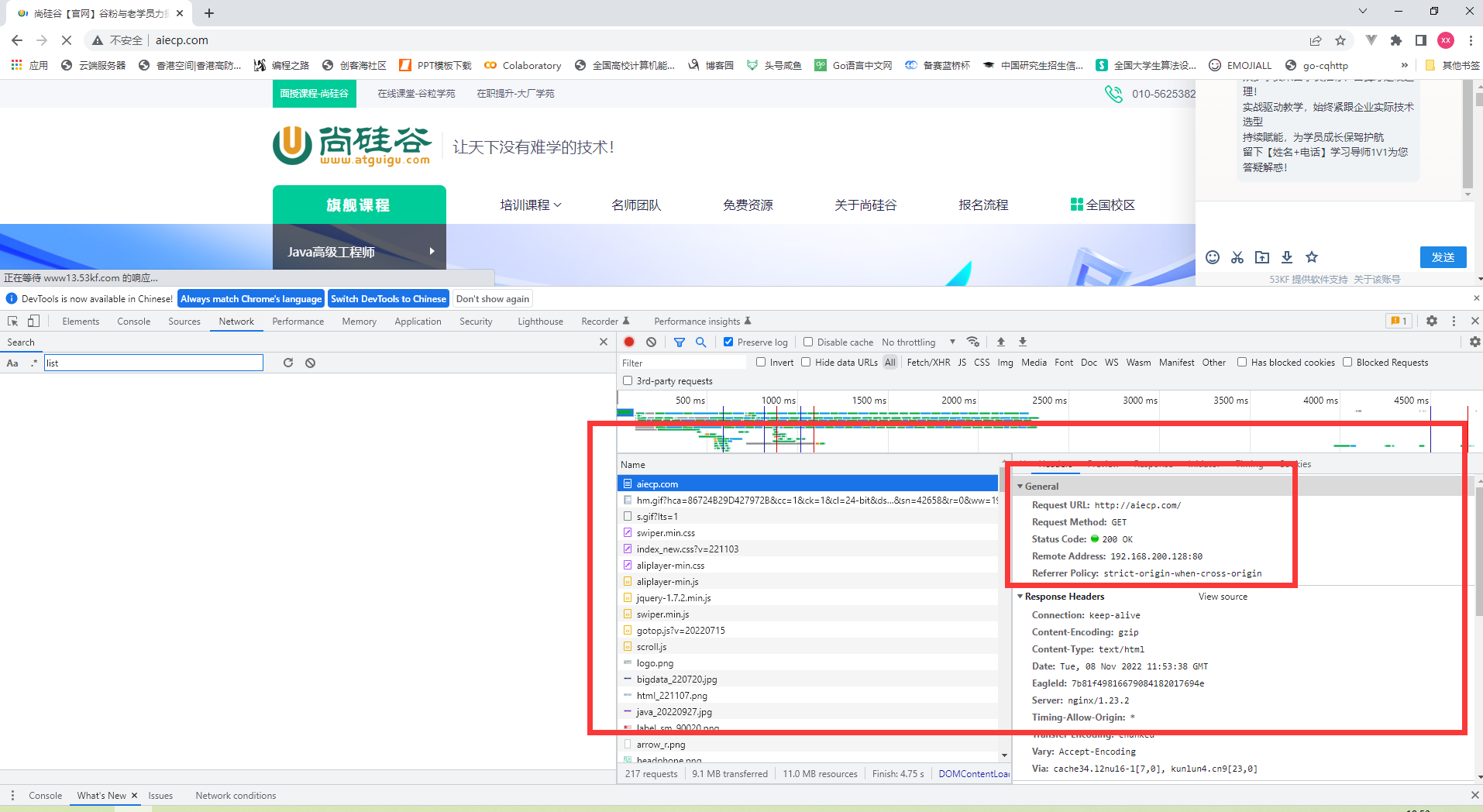Open the Chrome three-dot menu
Viewport: 1483px width, 812px height.
pyautogui.click(x=1471, y=40)
